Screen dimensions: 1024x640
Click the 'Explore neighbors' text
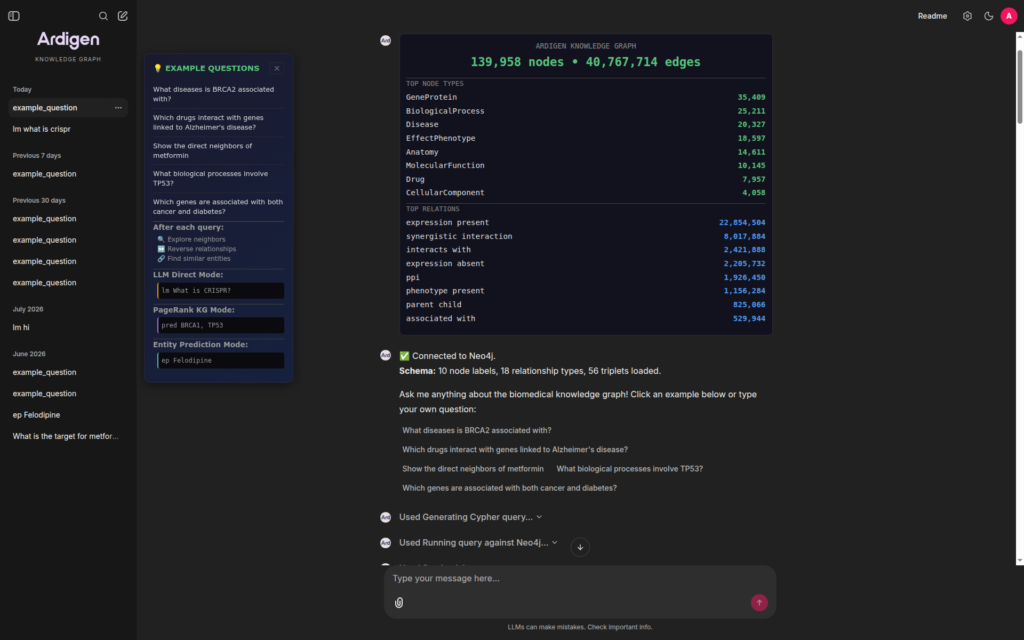(x=196, y=240)
